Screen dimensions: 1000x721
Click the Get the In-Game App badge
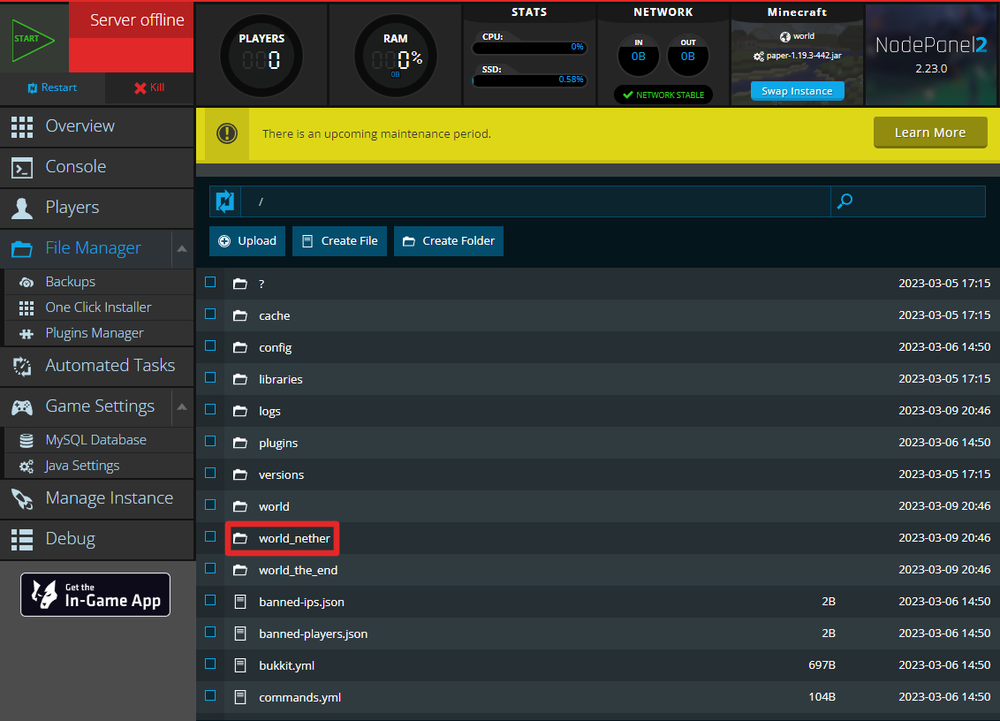[x=96, y=594]
